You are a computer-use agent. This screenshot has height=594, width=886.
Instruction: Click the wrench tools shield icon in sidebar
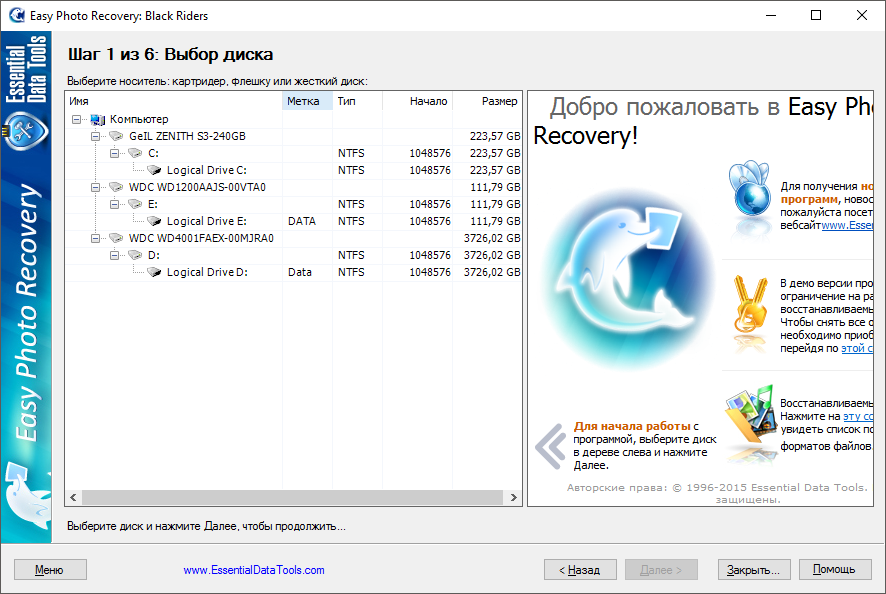[x=25, y=131]
